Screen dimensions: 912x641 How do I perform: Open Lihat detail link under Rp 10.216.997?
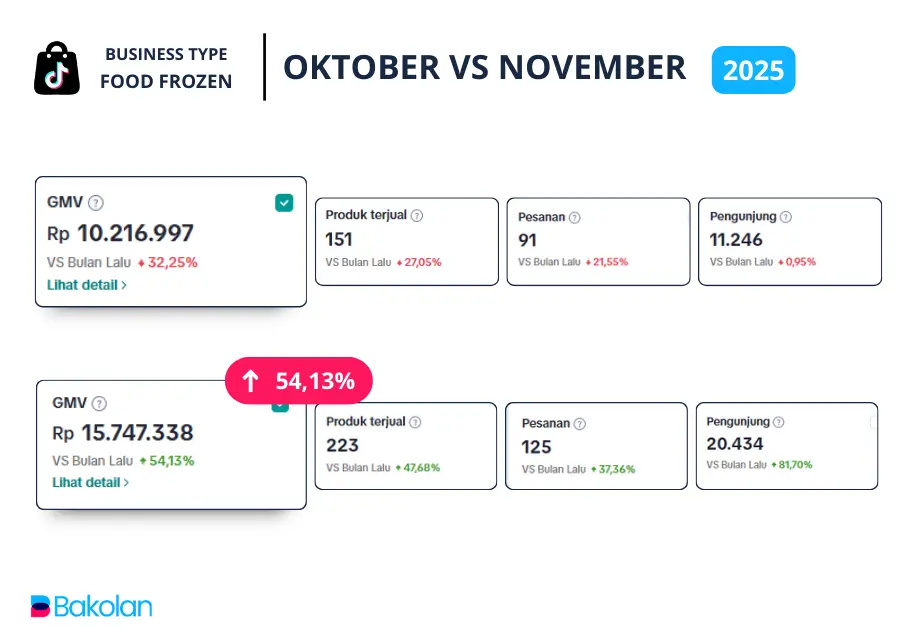[87, 285]
